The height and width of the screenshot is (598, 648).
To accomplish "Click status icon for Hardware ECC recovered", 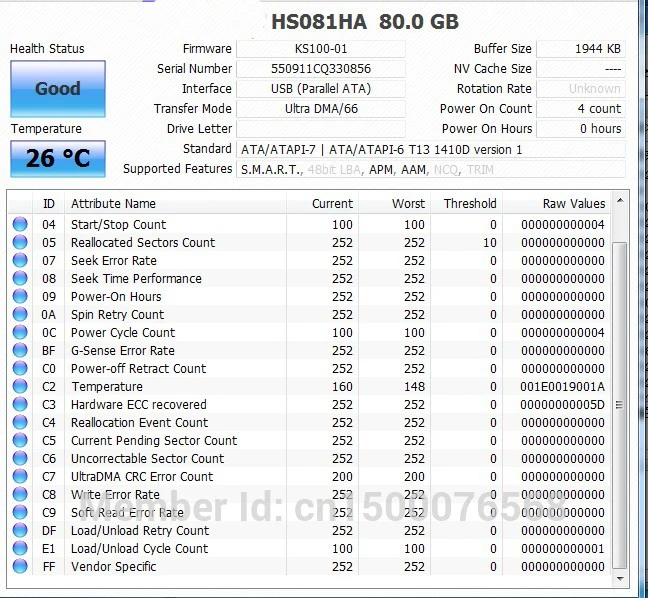I will 20,404.
